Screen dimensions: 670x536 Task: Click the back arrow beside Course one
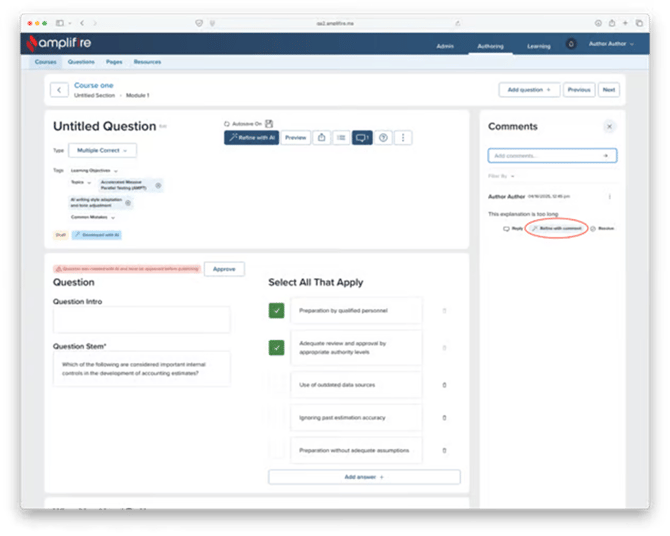point(59,90)
